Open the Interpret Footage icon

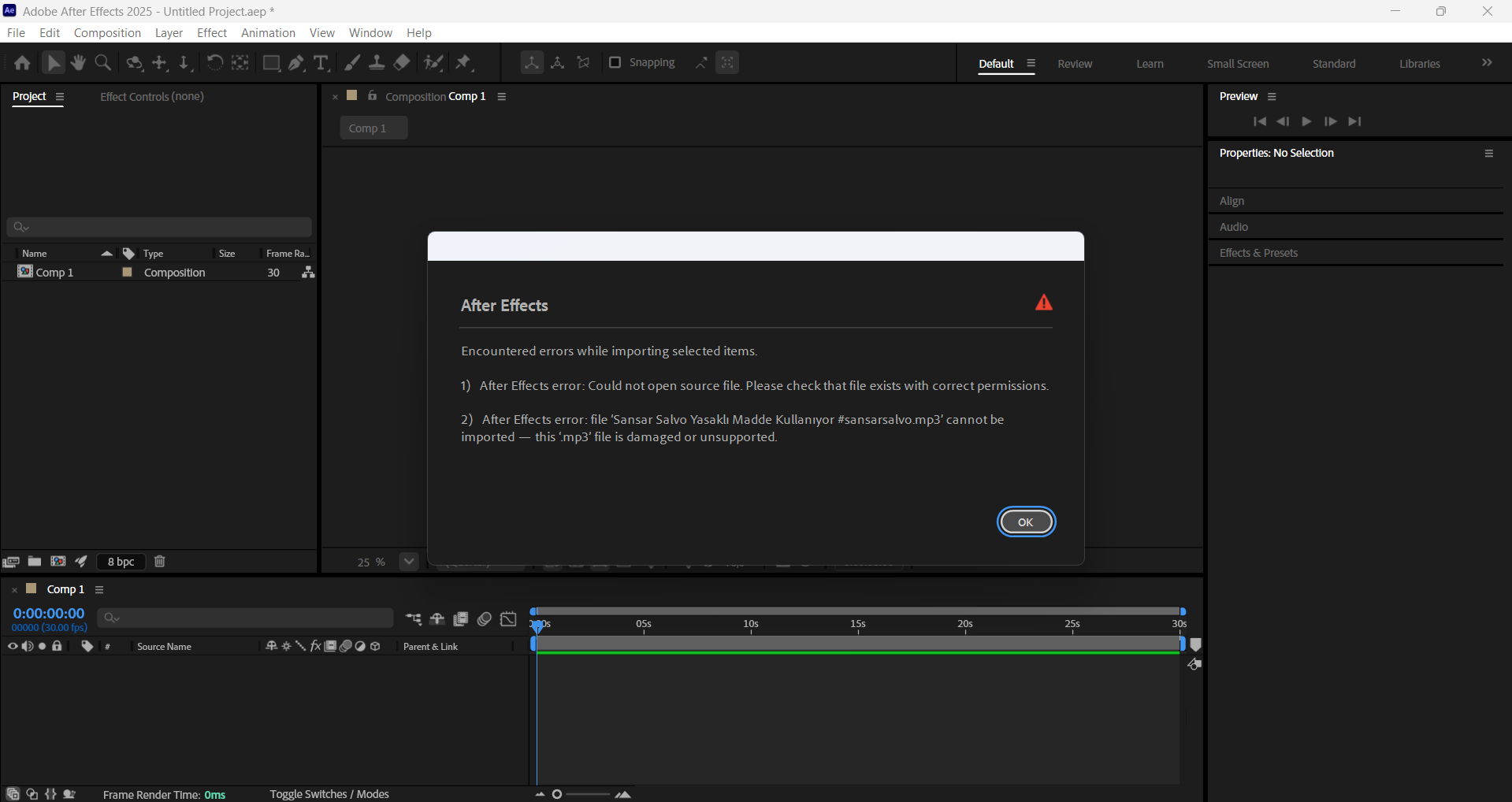point(11,562)
